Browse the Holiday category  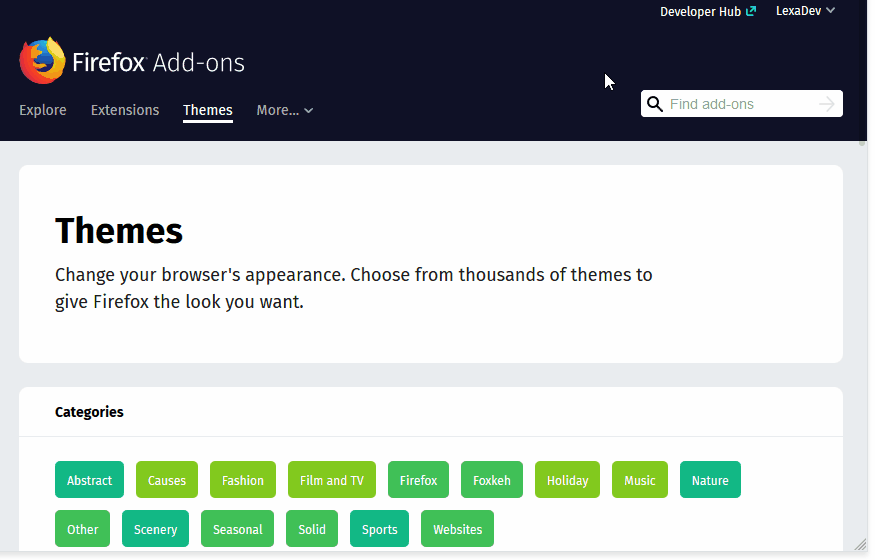(570, 482)
